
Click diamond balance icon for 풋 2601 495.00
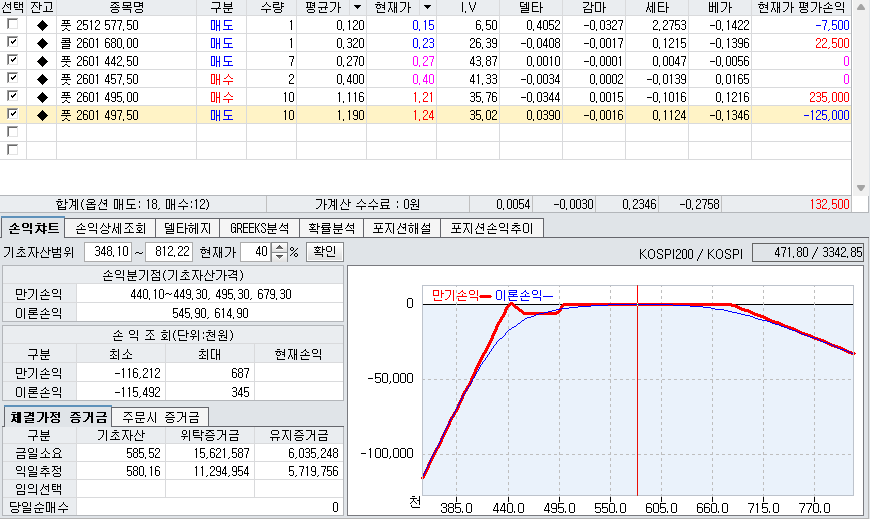click(42, 98)
